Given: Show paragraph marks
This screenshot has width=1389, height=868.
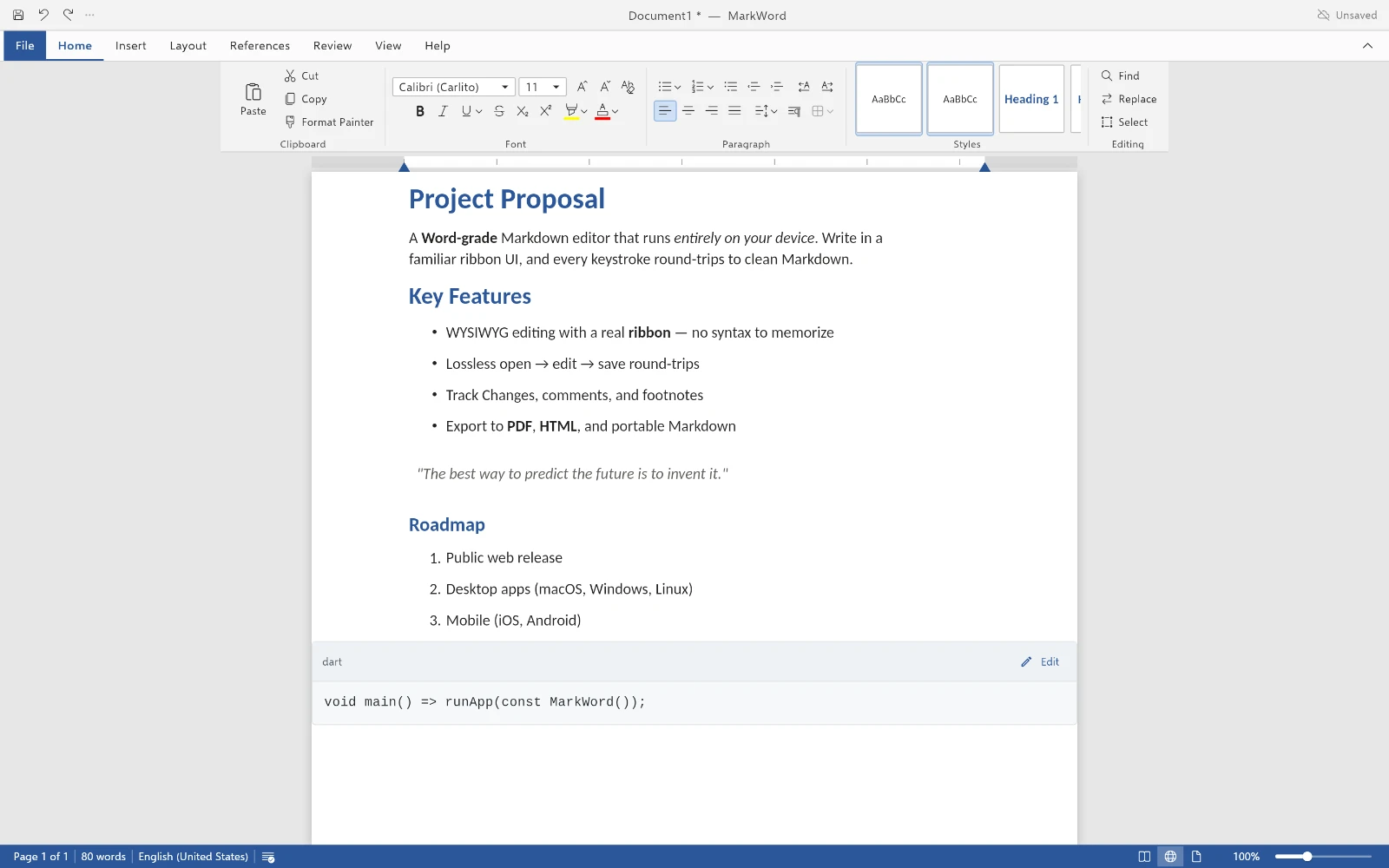Looking at the screenshot, I should [x=794, y=111].
